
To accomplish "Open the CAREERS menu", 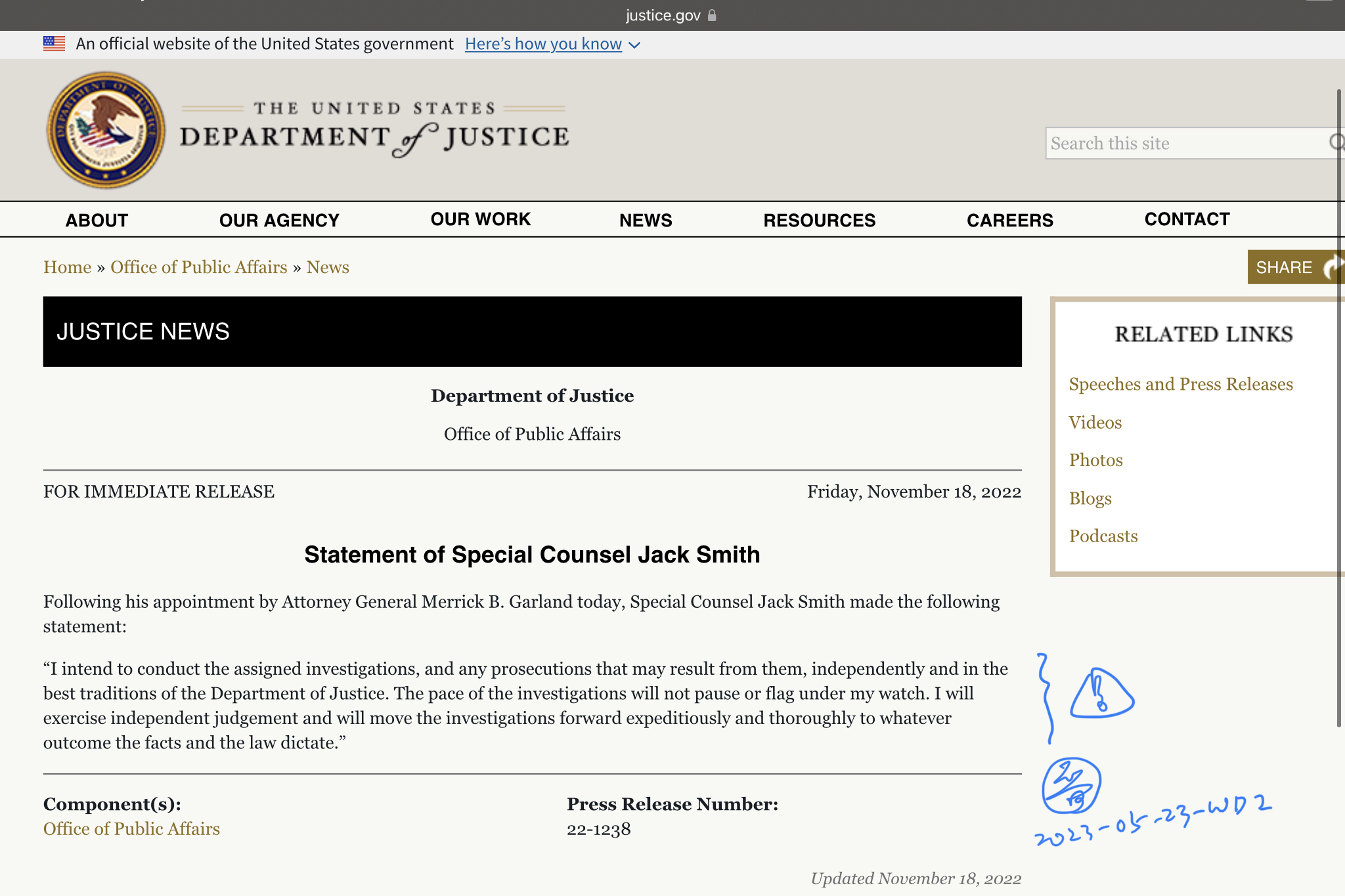I will point(1009,220).
